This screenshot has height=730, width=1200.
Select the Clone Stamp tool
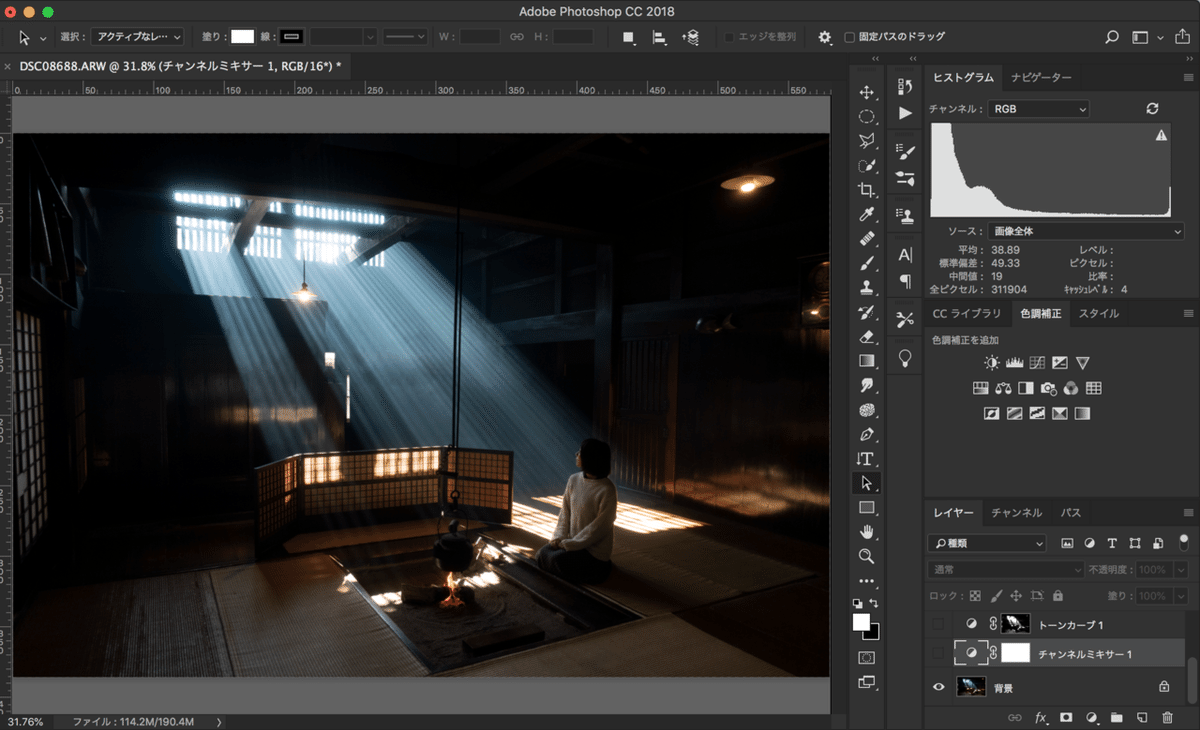click(866, 287)
